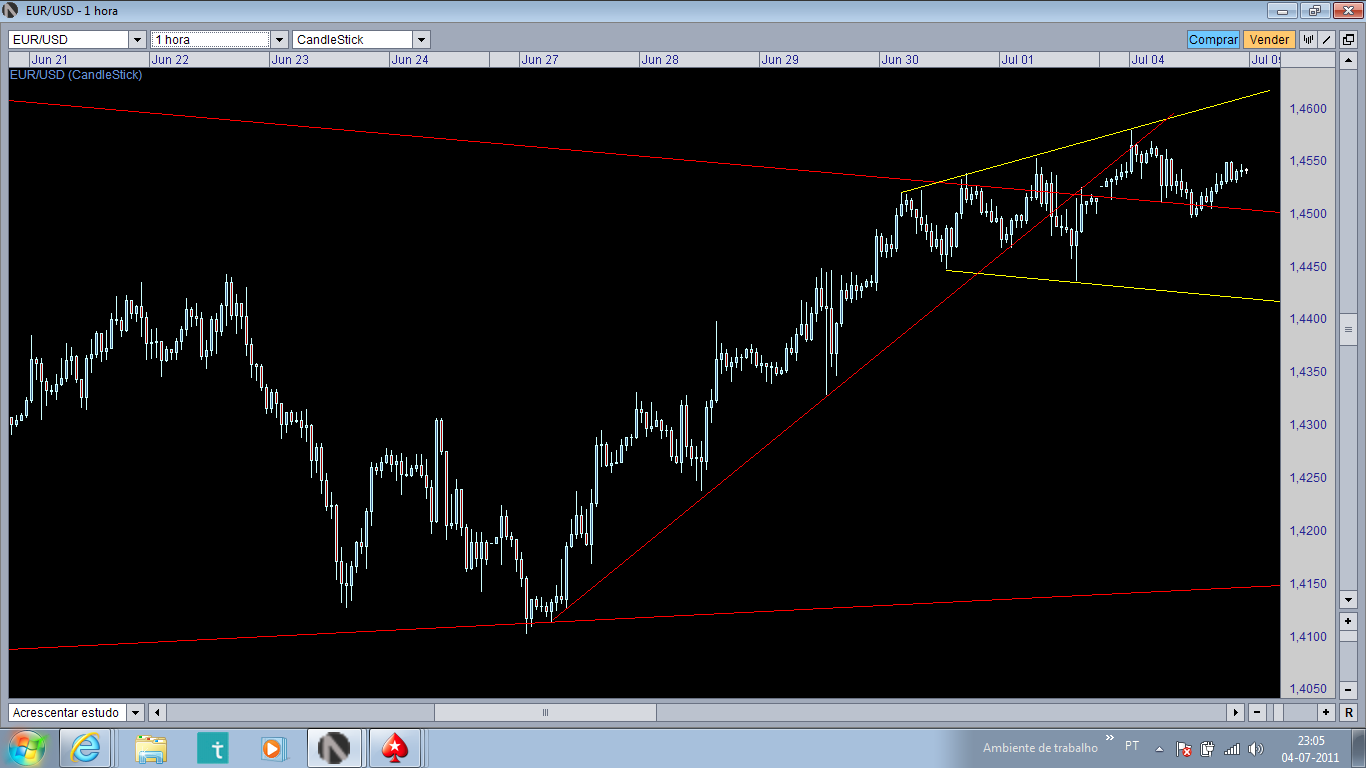This screenshot has height=768, width=1366.
Task: Click the Jun 27 date header
Action: (x=540, y=59)
